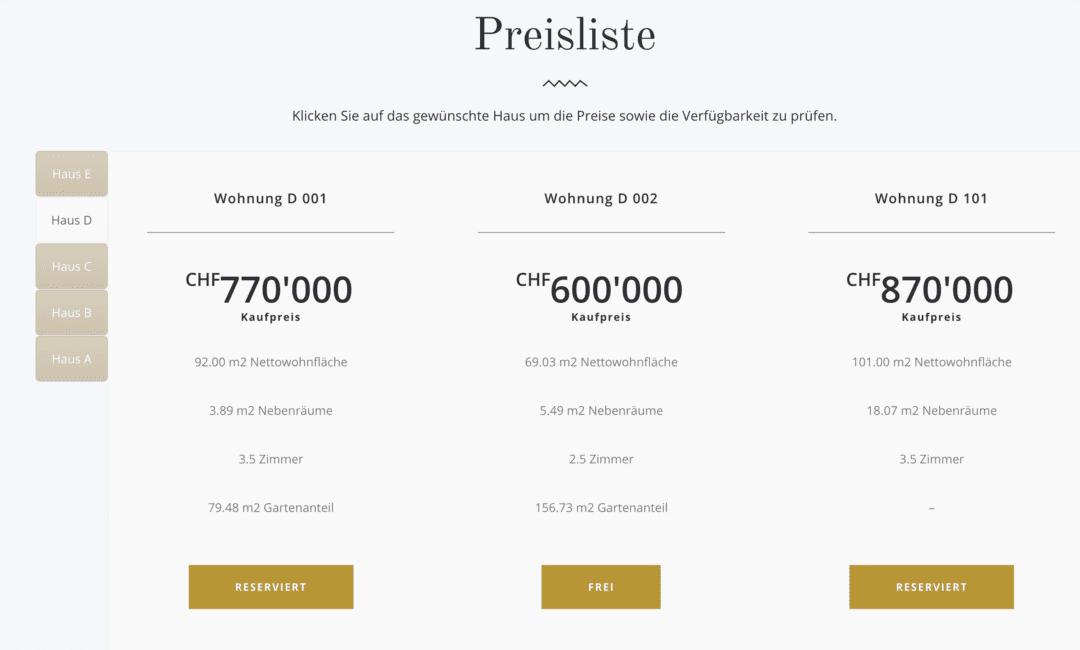Click the dash under Wohnung D 101 details
Viewport: 1080px width, 650px height.
click(x=931, y=507)
